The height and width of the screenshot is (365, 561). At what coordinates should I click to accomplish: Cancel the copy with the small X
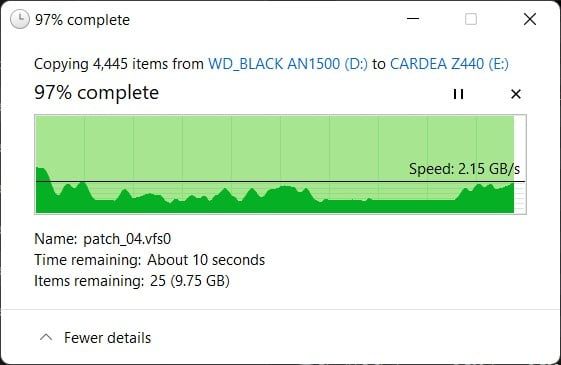516,94
